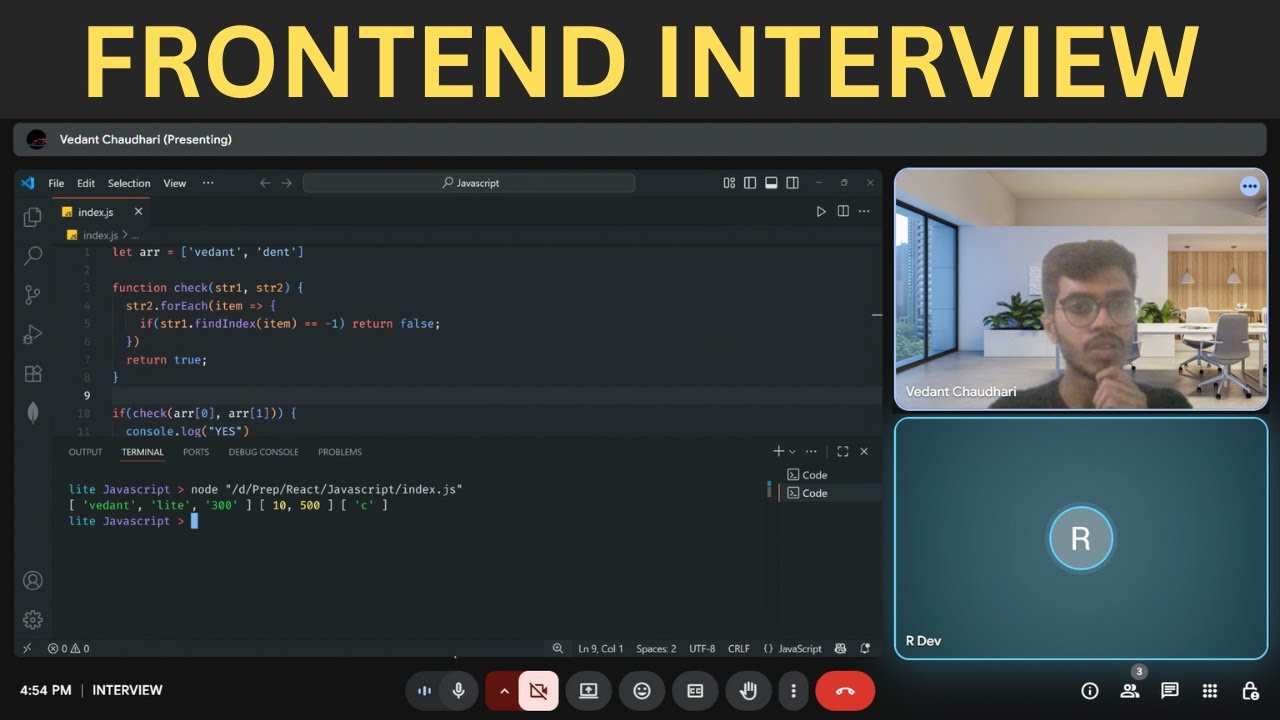This screenshot has height=720, width=1280.
Task: Open the Search icon in VS Code sidebar
Action: (32, 255)
